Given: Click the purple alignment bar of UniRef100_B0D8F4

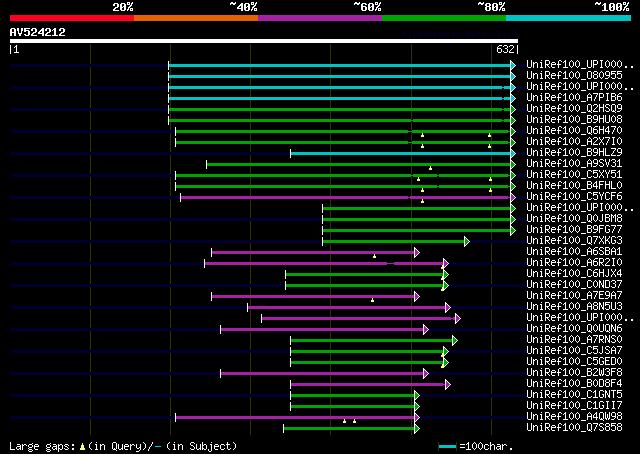Looking at the screenshot, I should 368,385.
